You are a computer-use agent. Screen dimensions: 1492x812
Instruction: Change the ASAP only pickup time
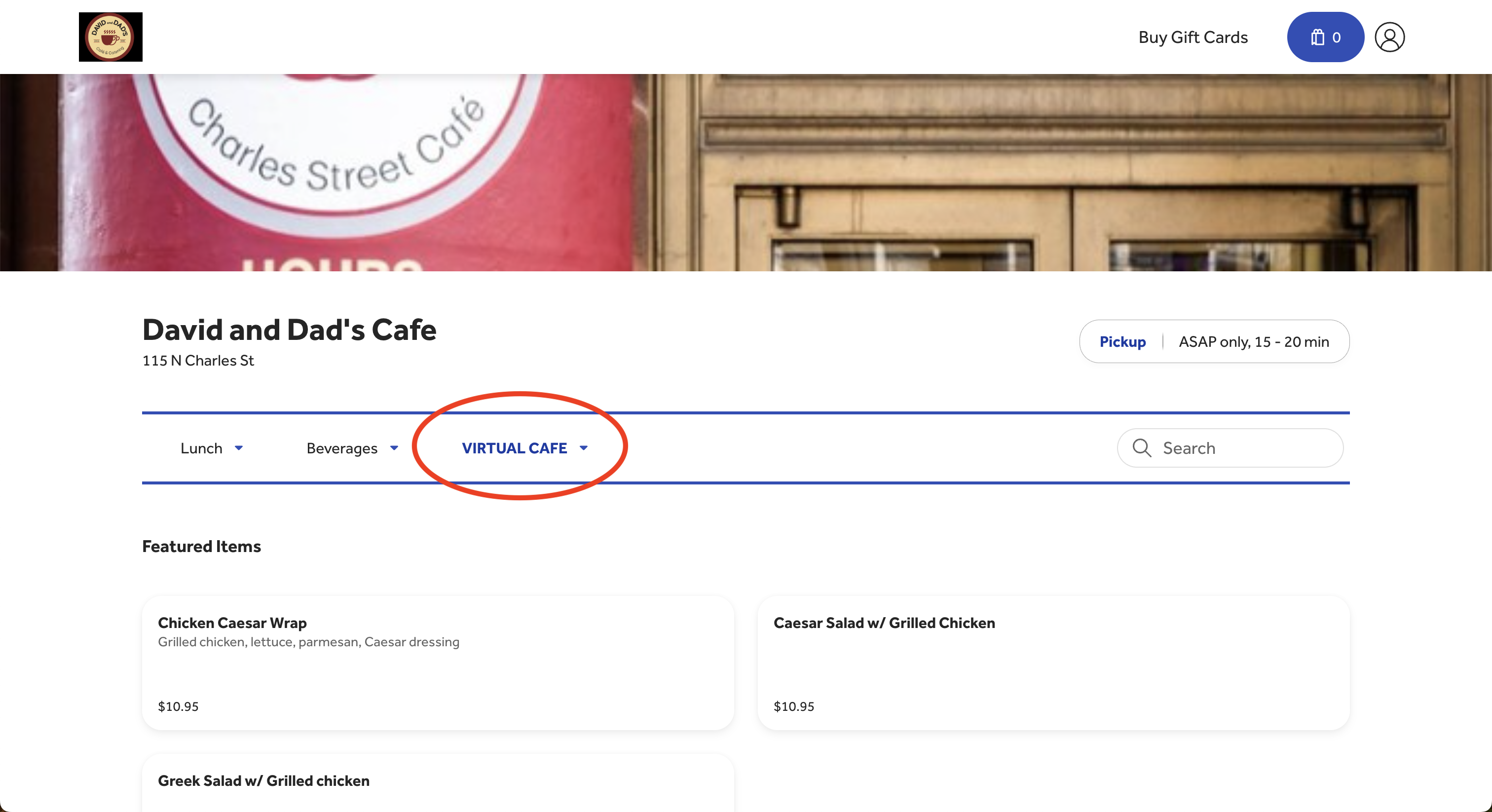pos(1253,342)
